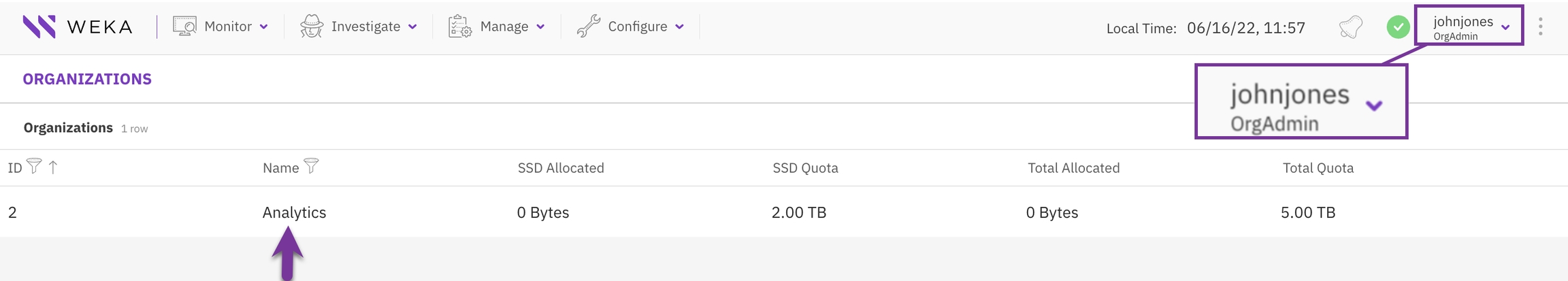
Task: Open the notifications bell
Action: coord(1350,27)
